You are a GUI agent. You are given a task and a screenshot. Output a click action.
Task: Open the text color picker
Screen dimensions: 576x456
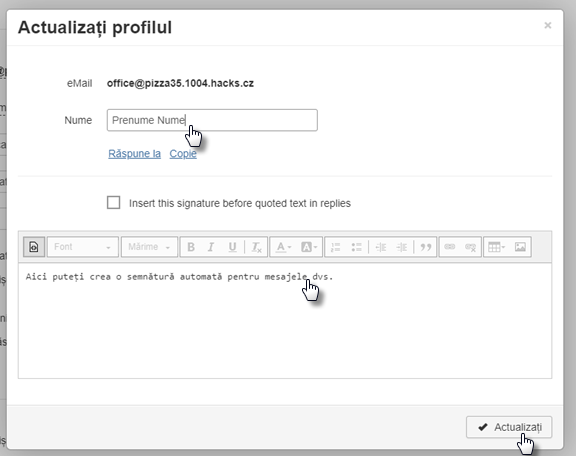[284, 247]
